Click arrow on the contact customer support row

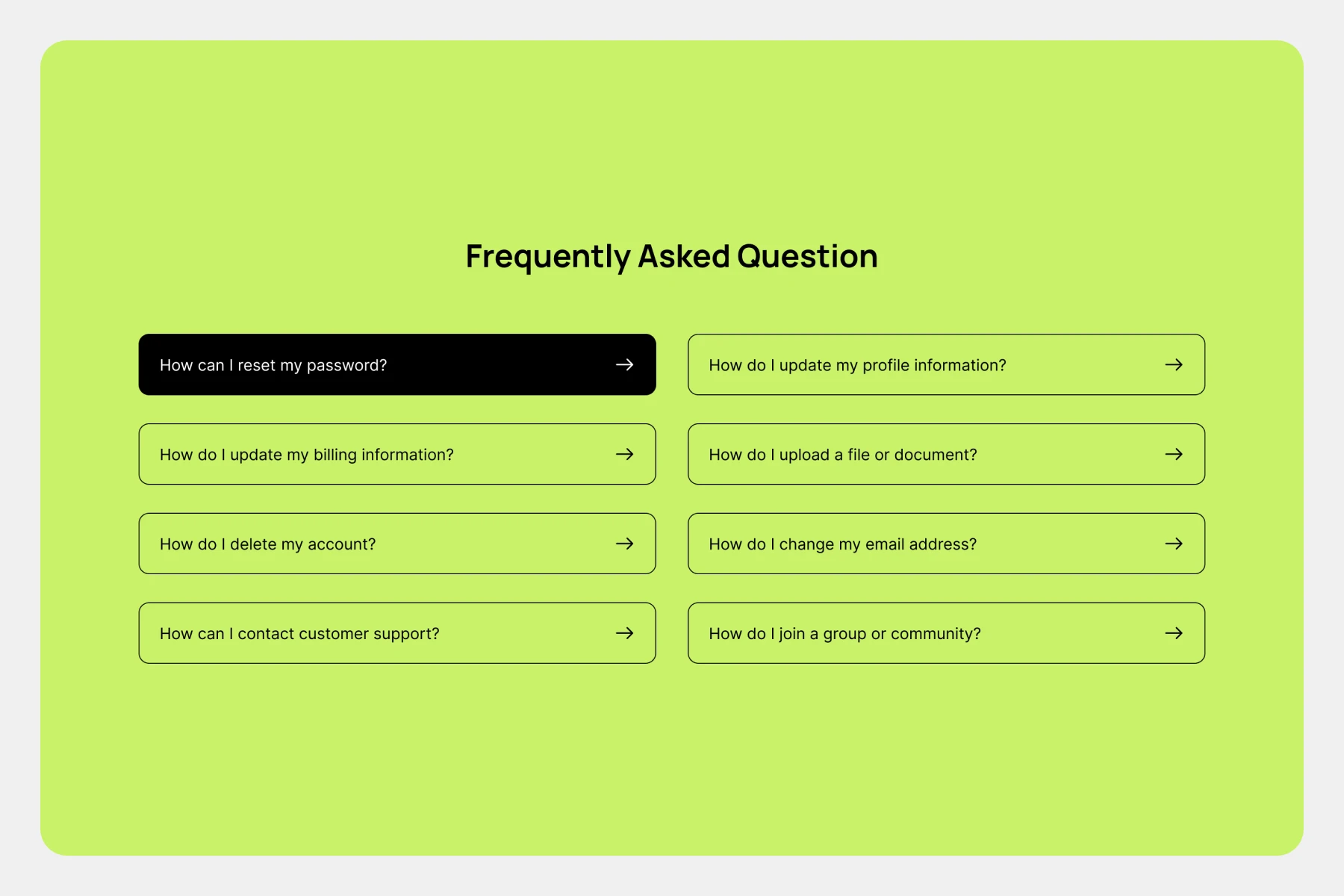(624, 633)
